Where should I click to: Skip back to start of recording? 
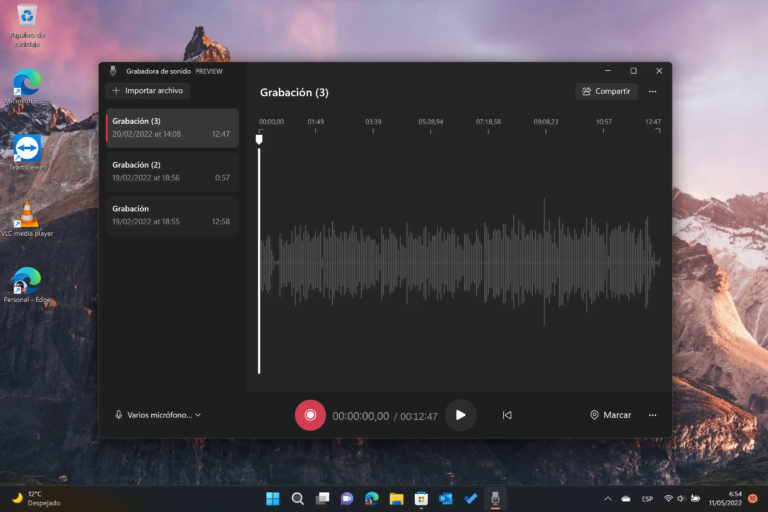pos(507,415)
